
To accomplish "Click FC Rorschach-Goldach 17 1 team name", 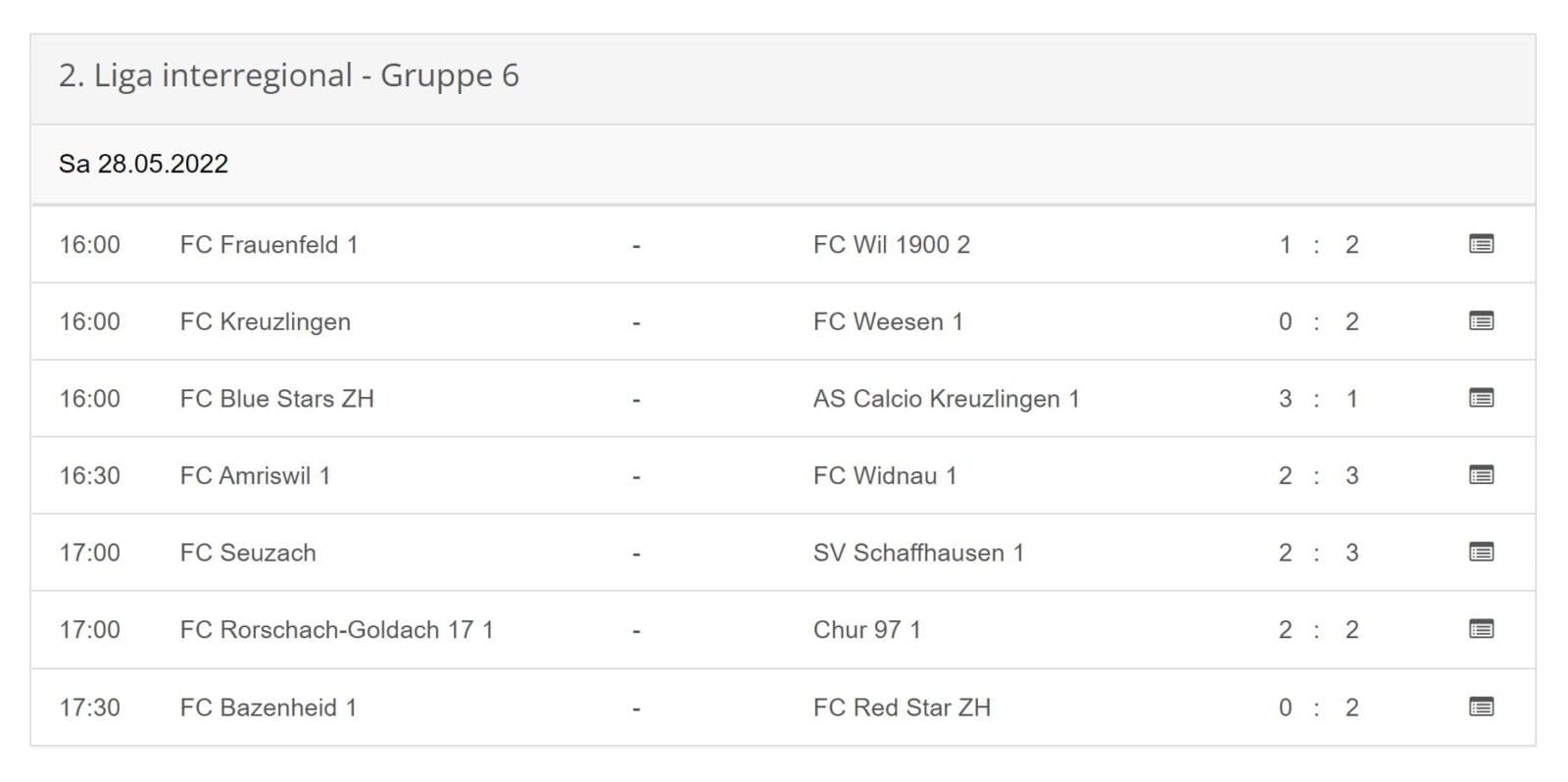I will click(336, 630).
